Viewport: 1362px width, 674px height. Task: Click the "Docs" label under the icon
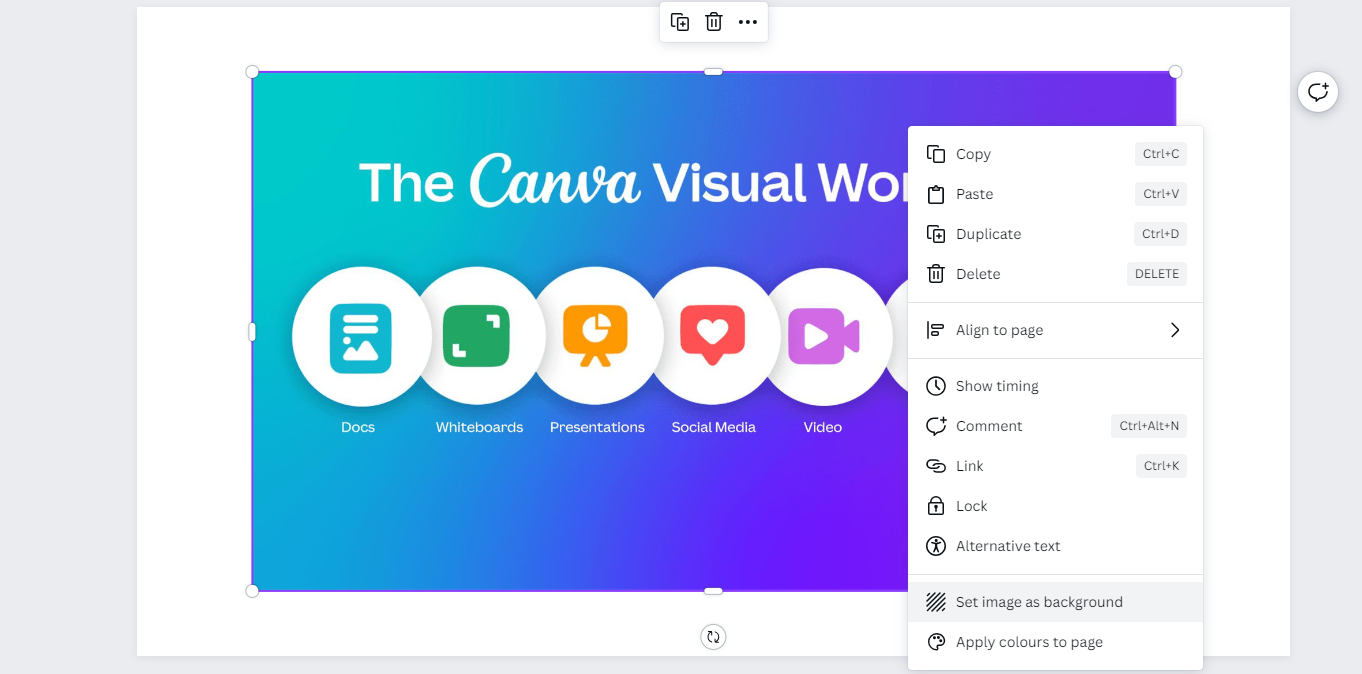tap(358, 427)
